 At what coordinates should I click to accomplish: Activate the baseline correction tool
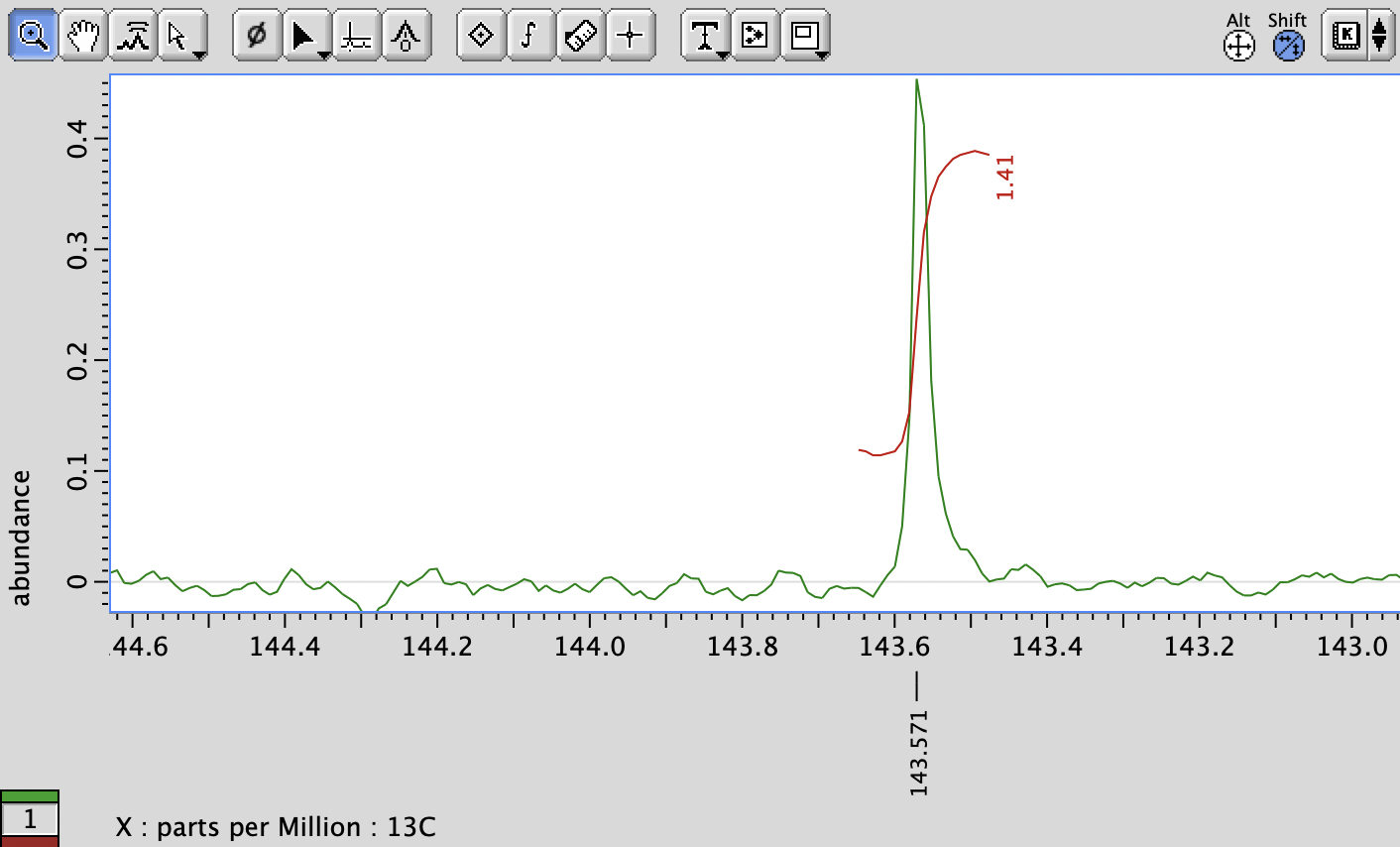[x=356, y=36]
